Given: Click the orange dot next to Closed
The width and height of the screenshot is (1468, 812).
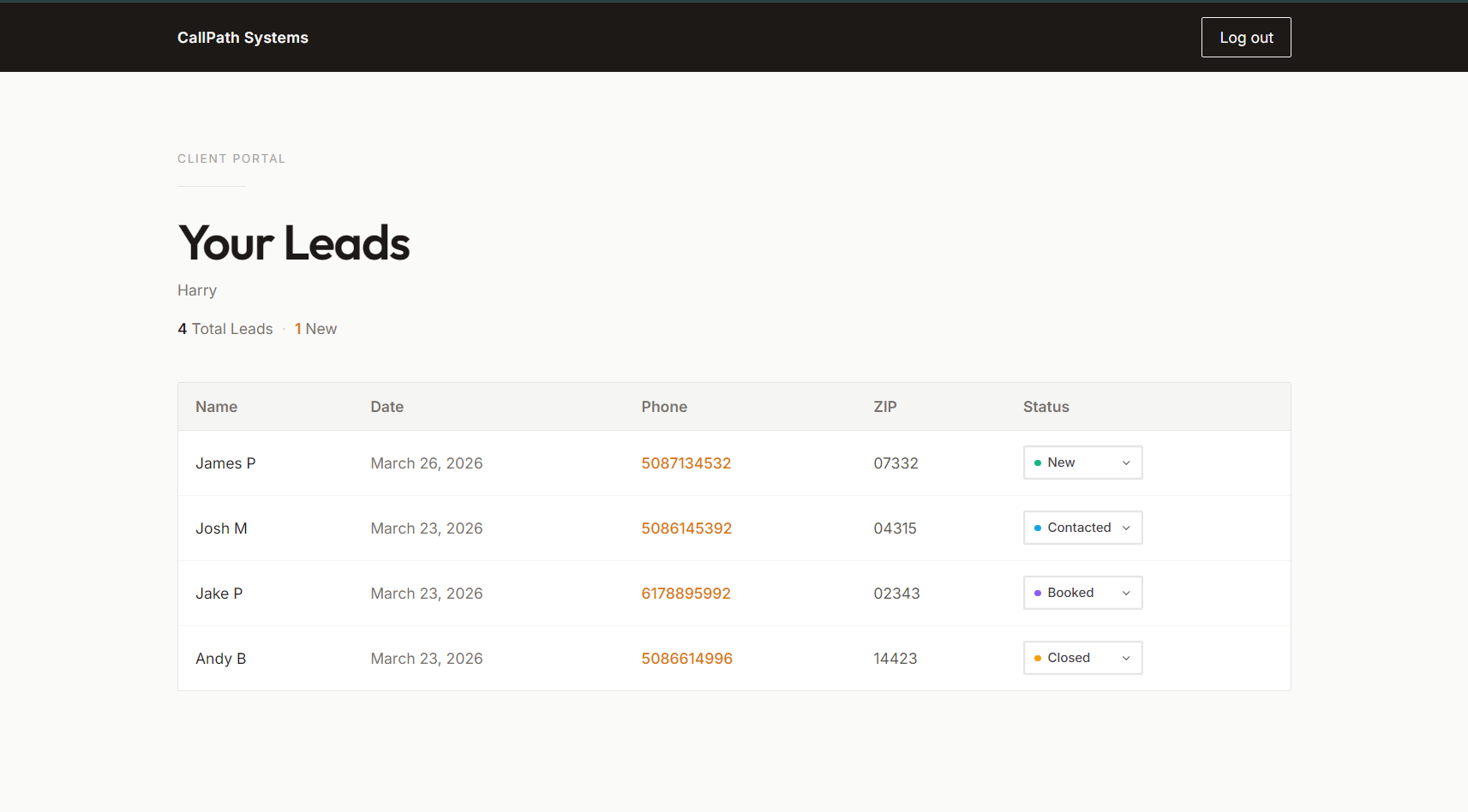Looking at the screenshot, I should [1038, 657].
